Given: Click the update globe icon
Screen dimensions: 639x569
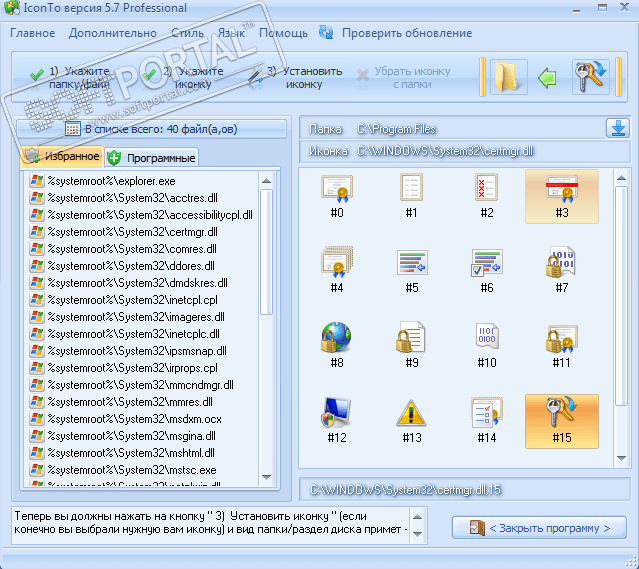Looking at the screenshot, I should [x=326, y=32].
